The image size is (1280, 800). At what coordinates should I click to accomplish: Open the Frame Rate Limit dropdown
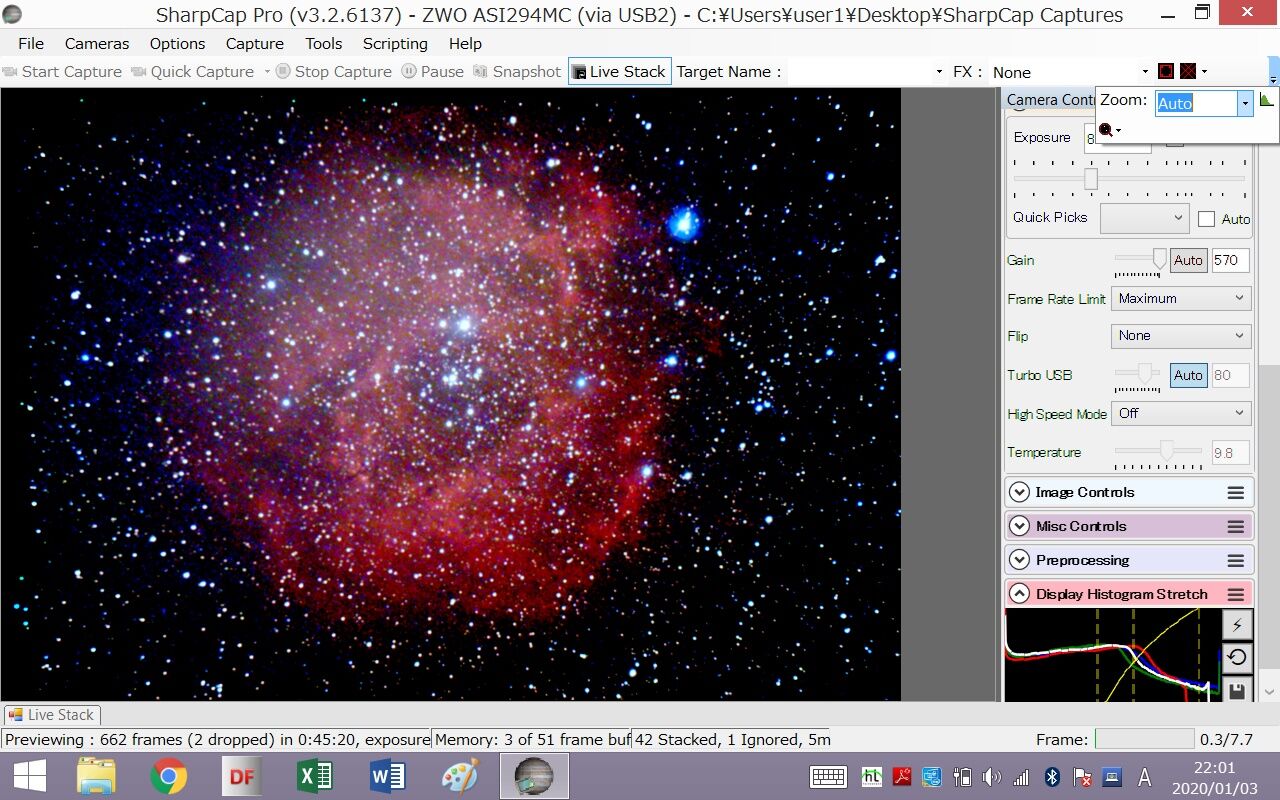1181,298
